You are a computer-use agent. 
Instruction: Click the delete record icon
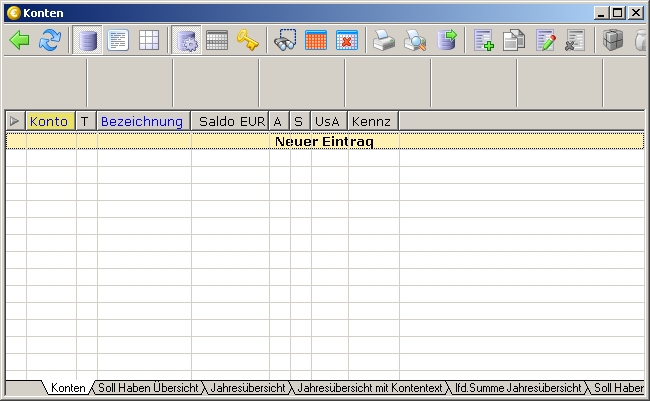(x=575, y=40)
